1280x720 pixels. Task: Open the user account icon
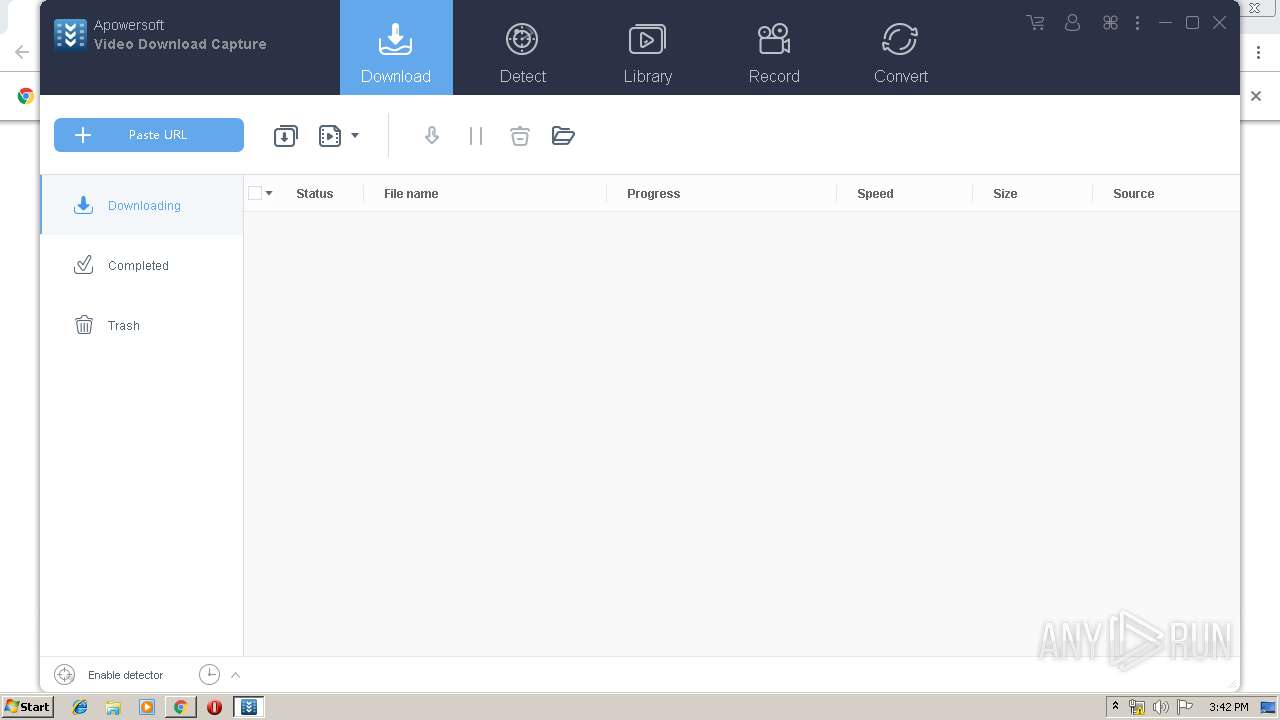pyautogui.click(x=1072, y=22)
